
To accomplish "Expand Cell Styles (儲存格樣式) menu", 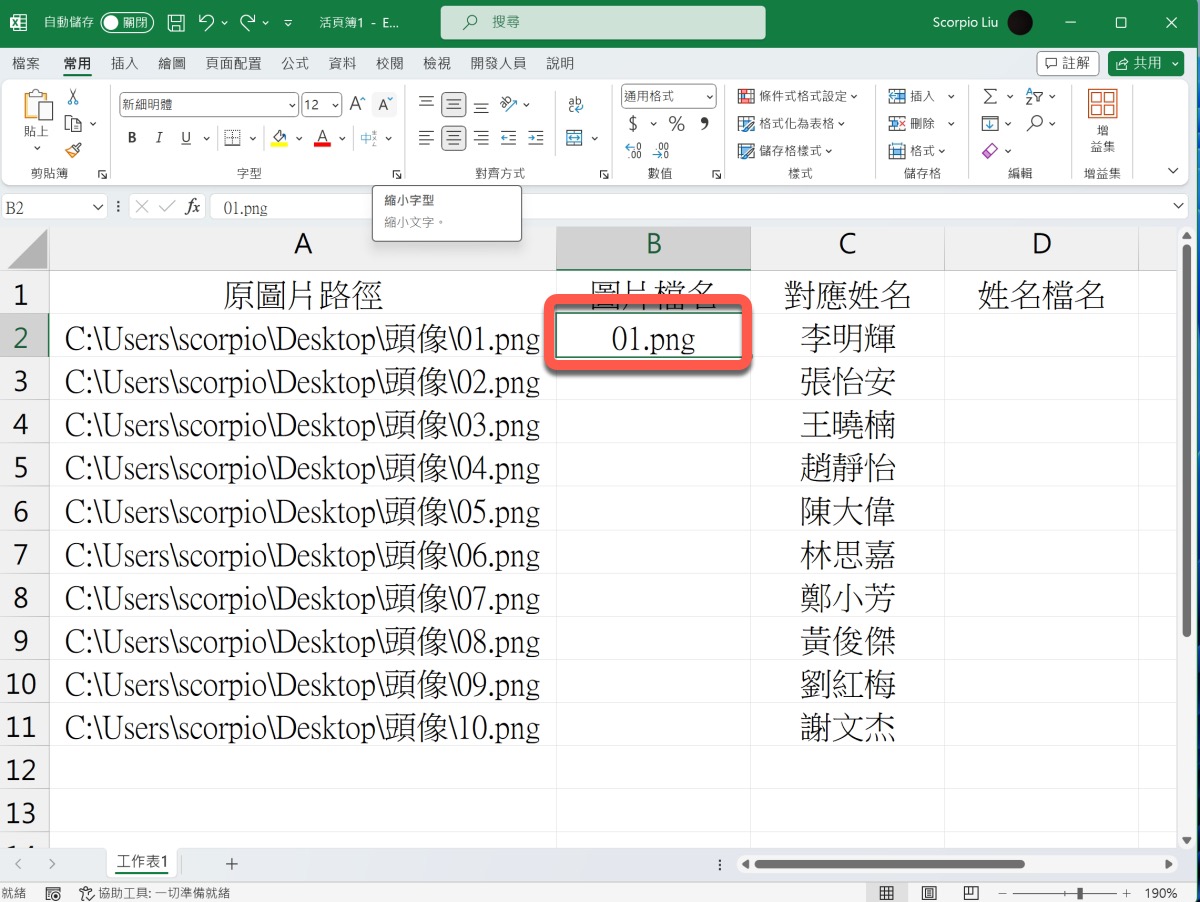I will coord(786,151).
